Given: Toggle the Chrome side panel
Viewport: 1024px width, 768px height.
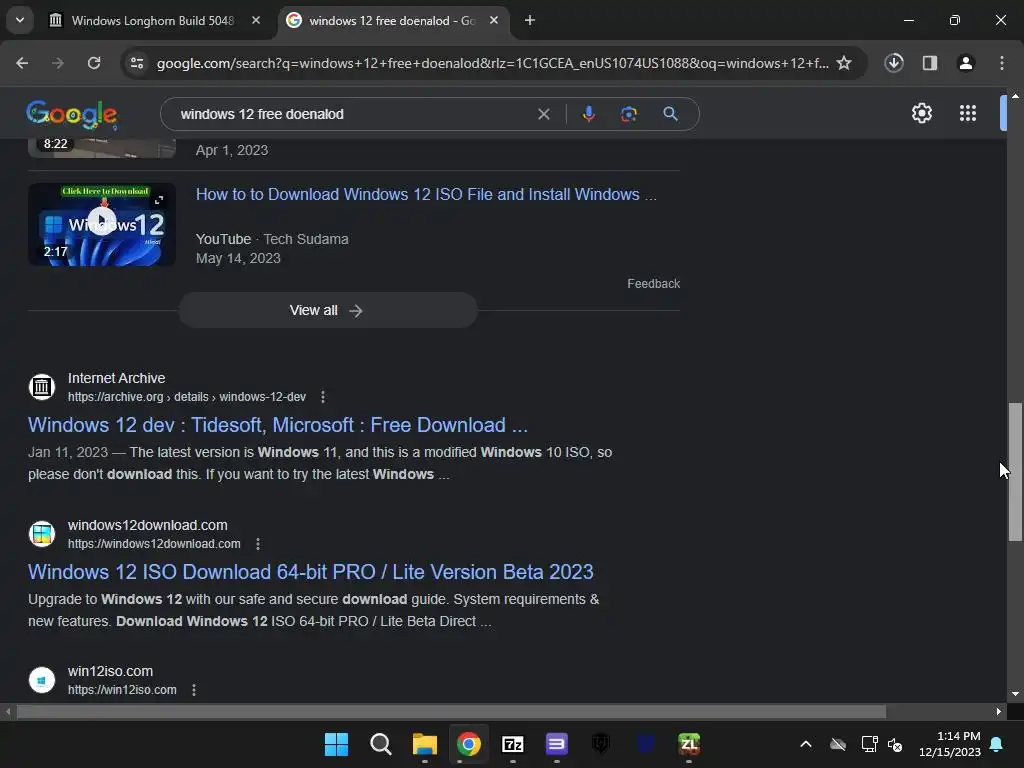Looking at the screenshot, I should [930, 63].
